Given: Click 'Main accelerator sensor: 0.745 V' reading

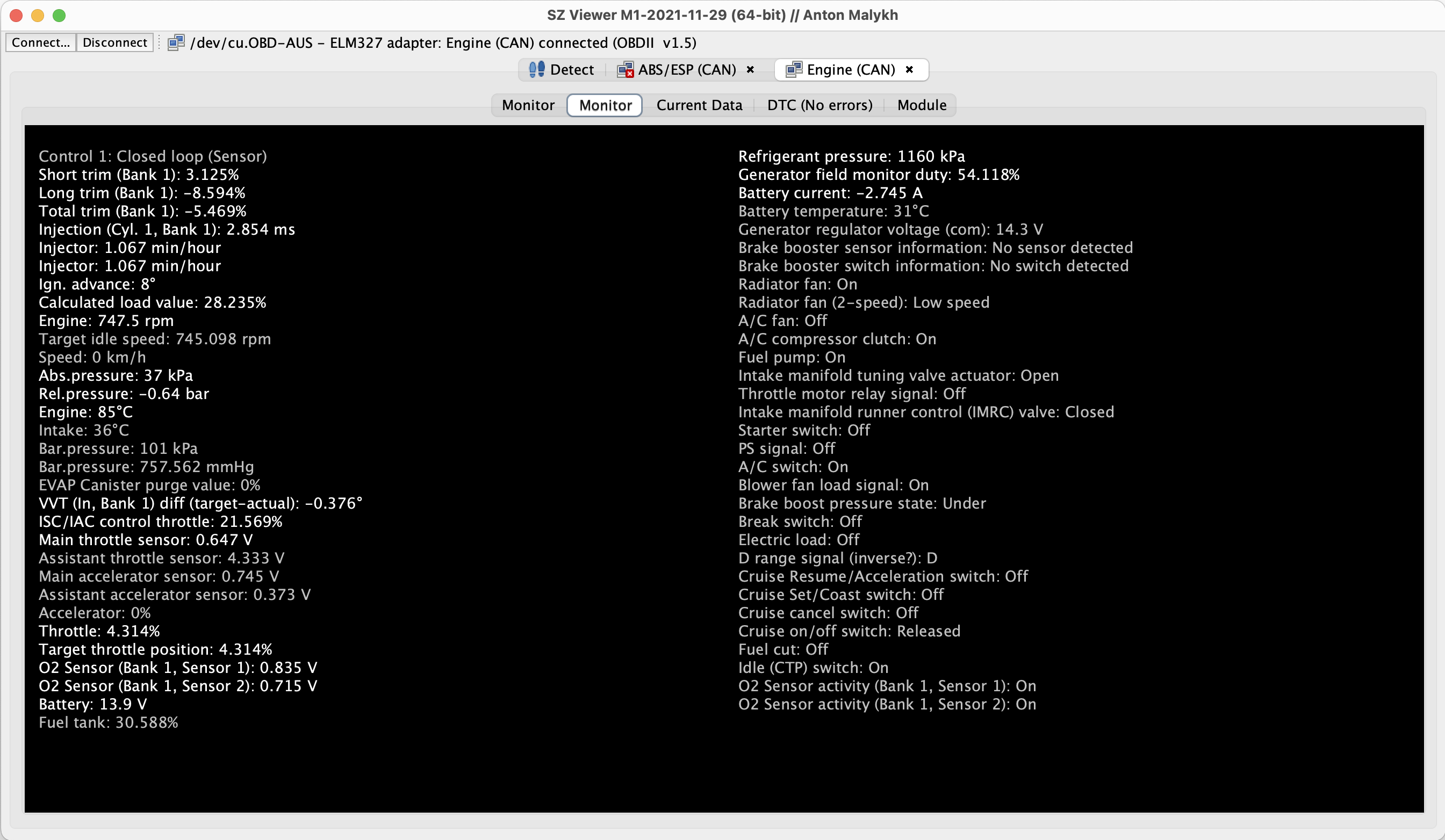Looking at the screenshot, I should pos(159,577).
